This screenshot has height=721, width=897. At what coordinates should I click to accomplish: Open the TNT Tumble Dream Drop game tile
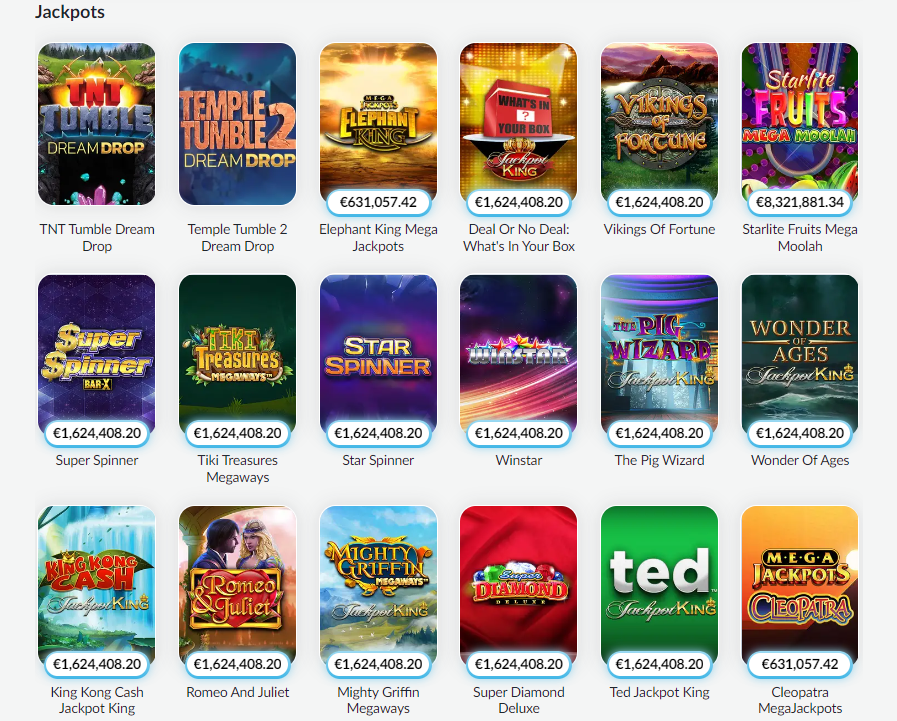tap(97, 124)
